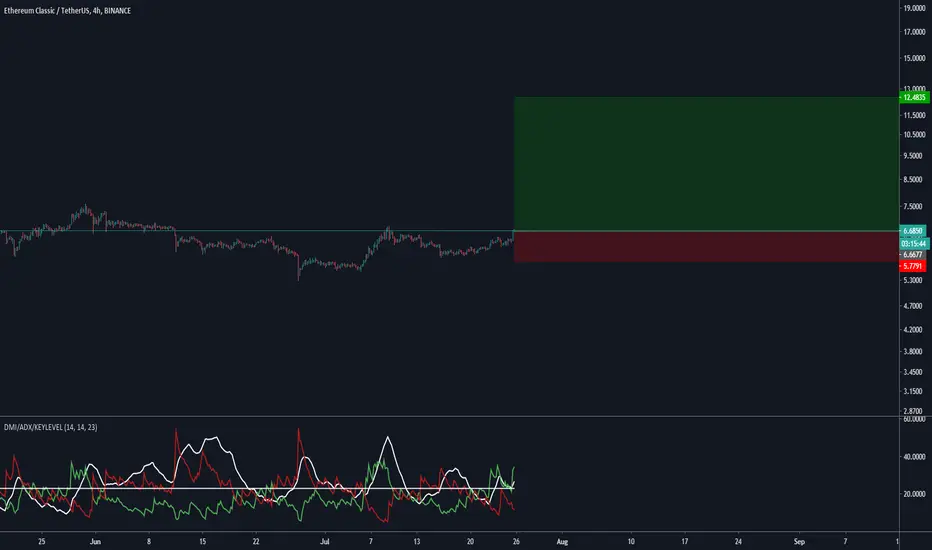Click the 24 date label on the time axis

(738, 542)
